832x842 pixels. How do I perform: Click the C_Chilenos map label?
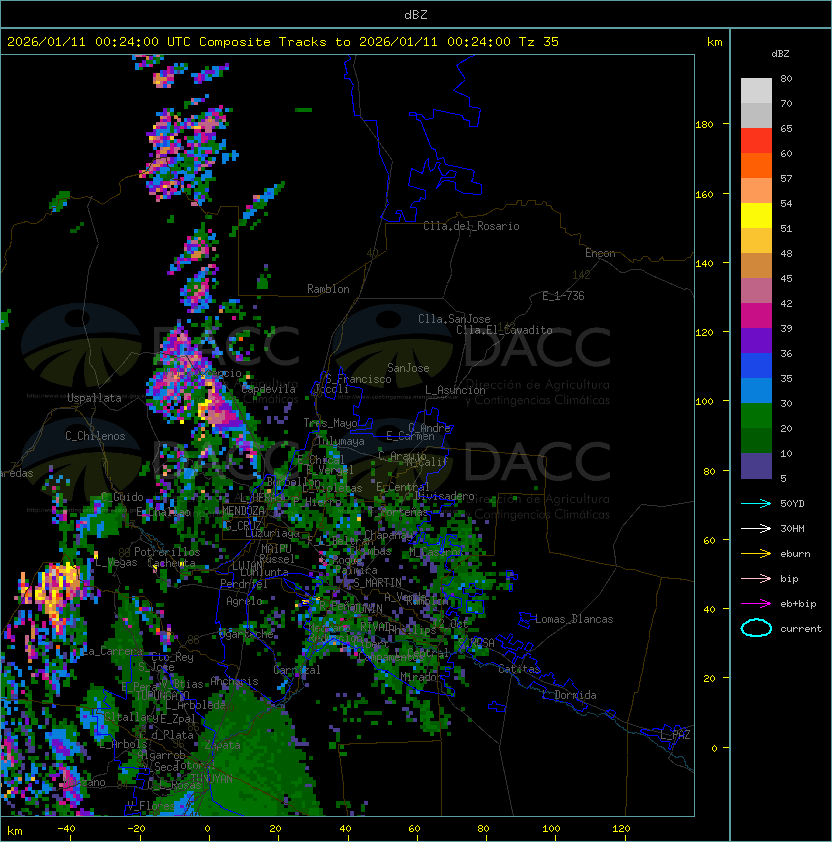click(x=95, y=436)
